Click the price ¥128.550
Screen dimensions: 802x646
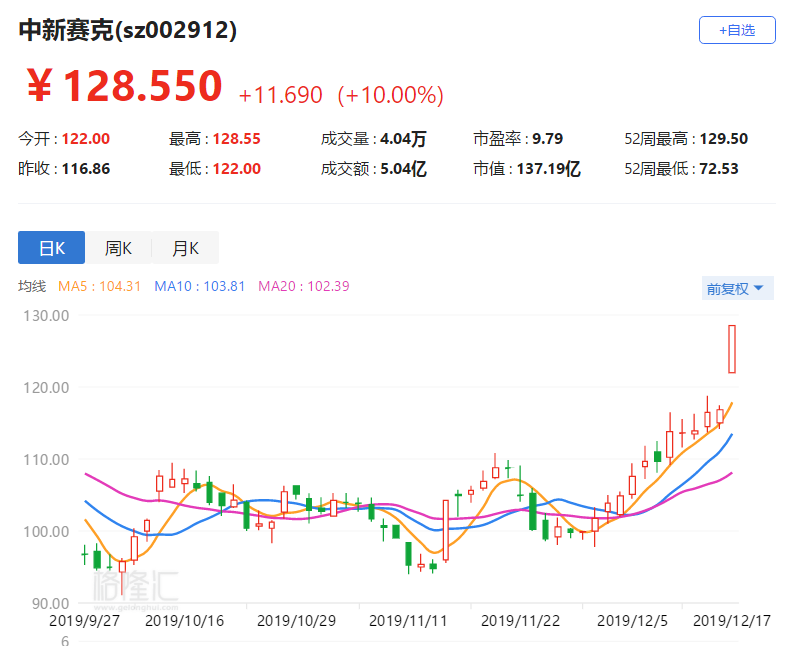(x=124, y=85)
